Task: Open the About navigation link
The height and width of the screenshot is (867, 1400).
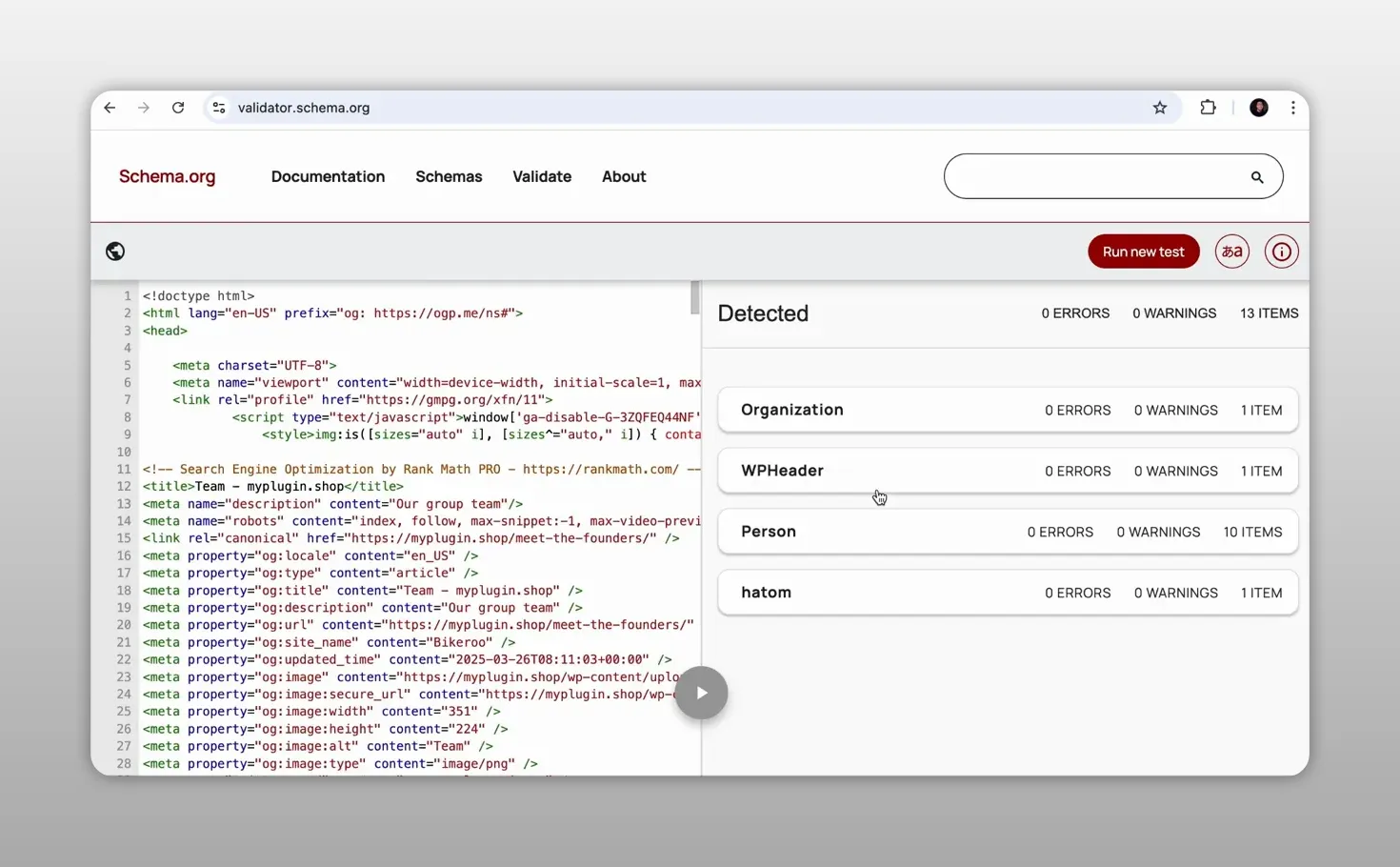Action: tap(624, 176)
